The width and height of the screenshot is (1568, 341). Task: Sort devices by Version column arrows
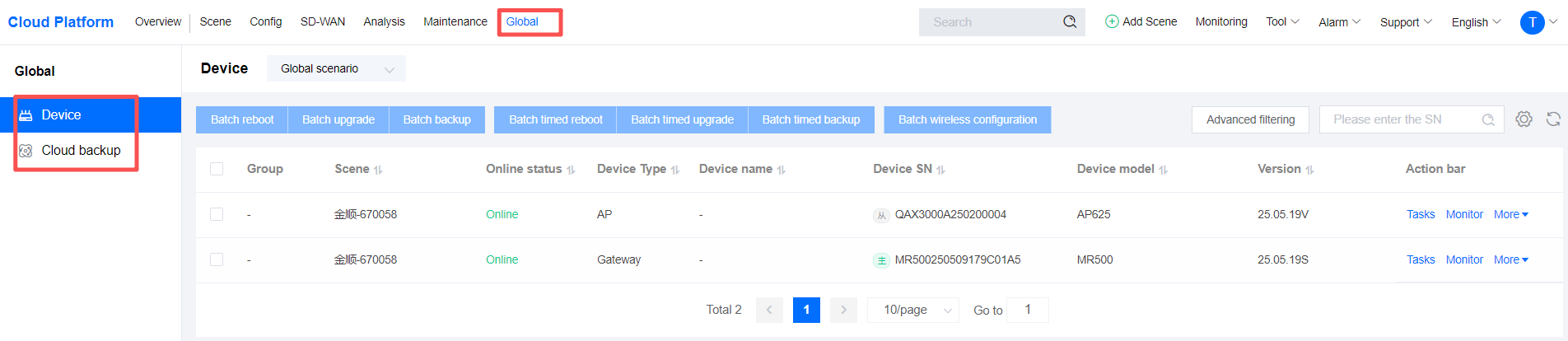tap(1309, 170)
